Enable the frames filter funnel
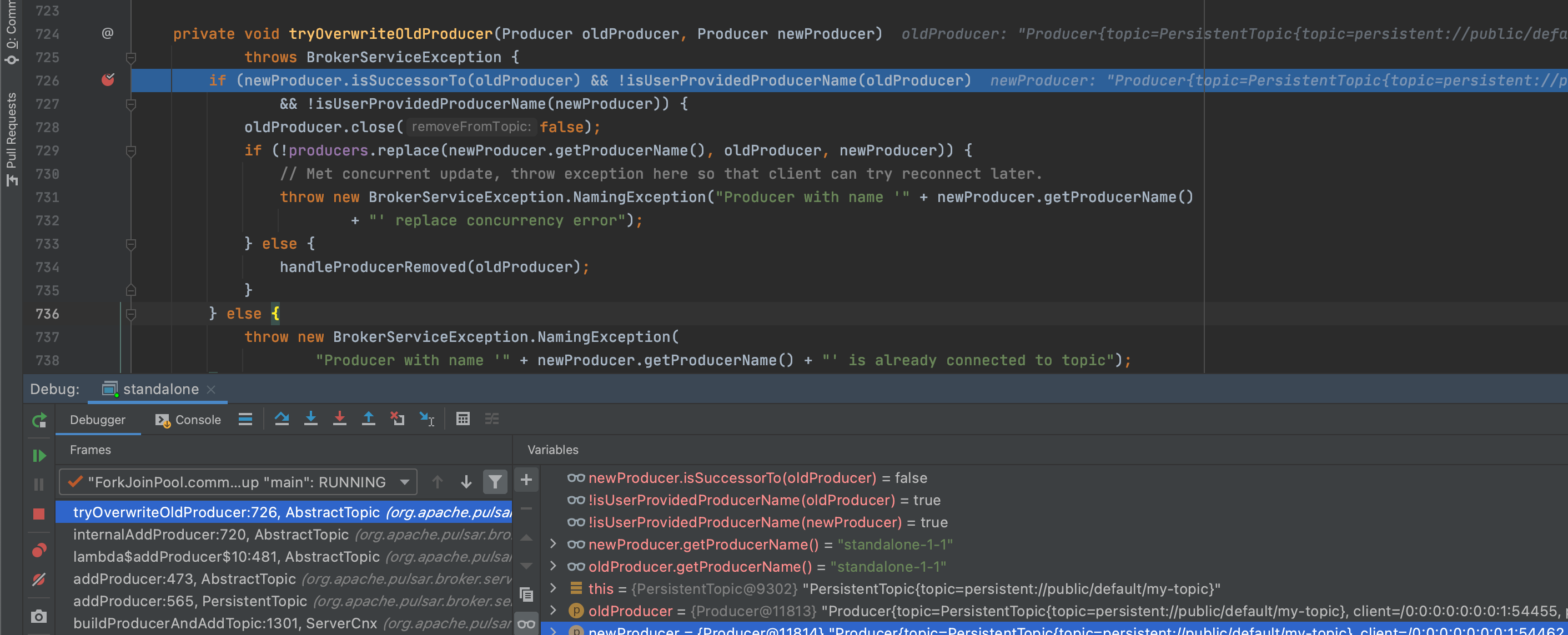This screenshot has width=1568, height=635. (495, 482)
